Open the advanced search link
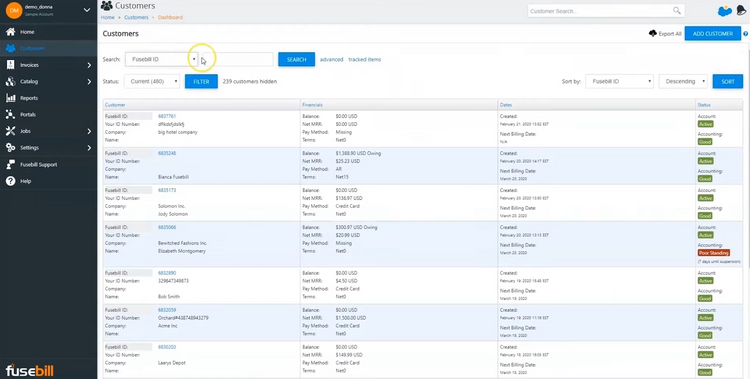This screenshot has height=379, width=750. click(x=331, y=59)
